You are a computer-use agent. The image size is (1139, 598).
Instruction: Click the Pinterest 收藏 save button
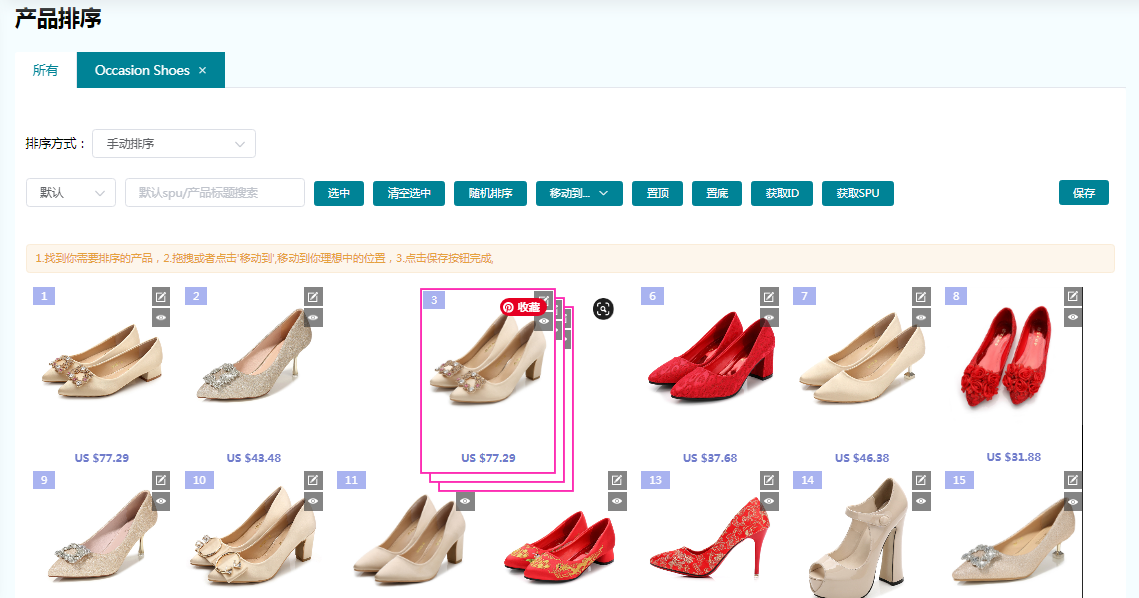pos(523,307)
